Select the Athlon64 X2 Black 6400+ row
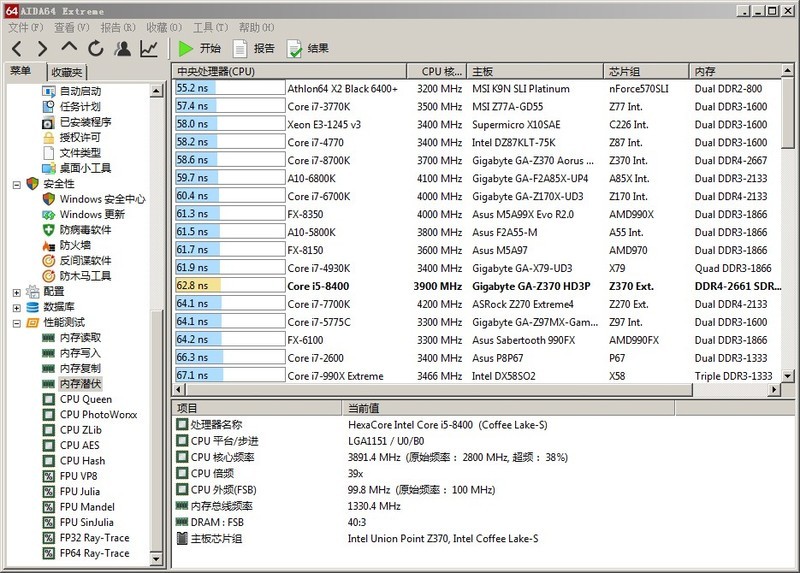The width and height of the screenshot is (800, 573). coord(478,89)
